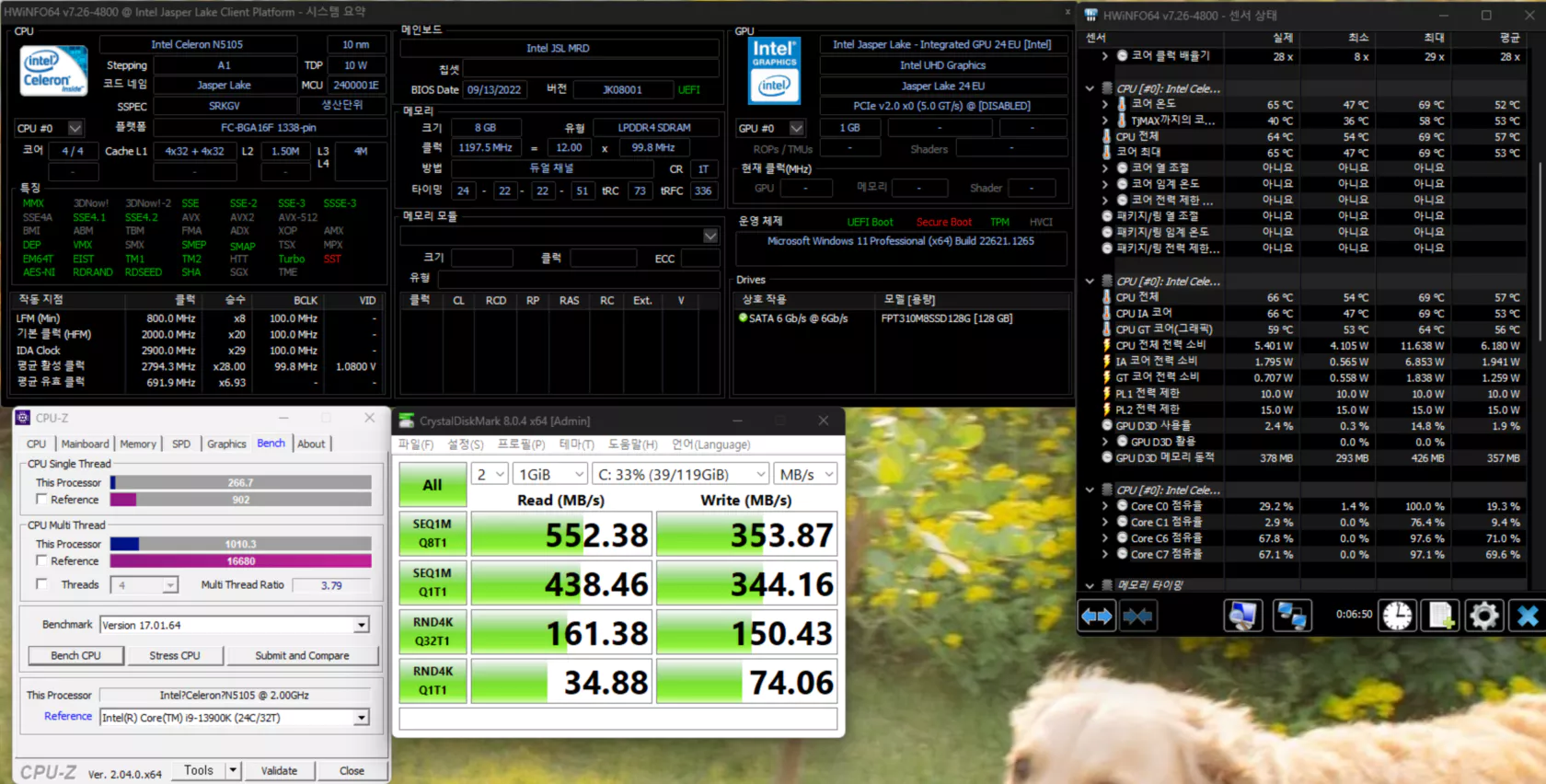Click the thermometer icon beside 코어 최대
This screenshot has width=1546, height=784.
(x=1107, y=152)
